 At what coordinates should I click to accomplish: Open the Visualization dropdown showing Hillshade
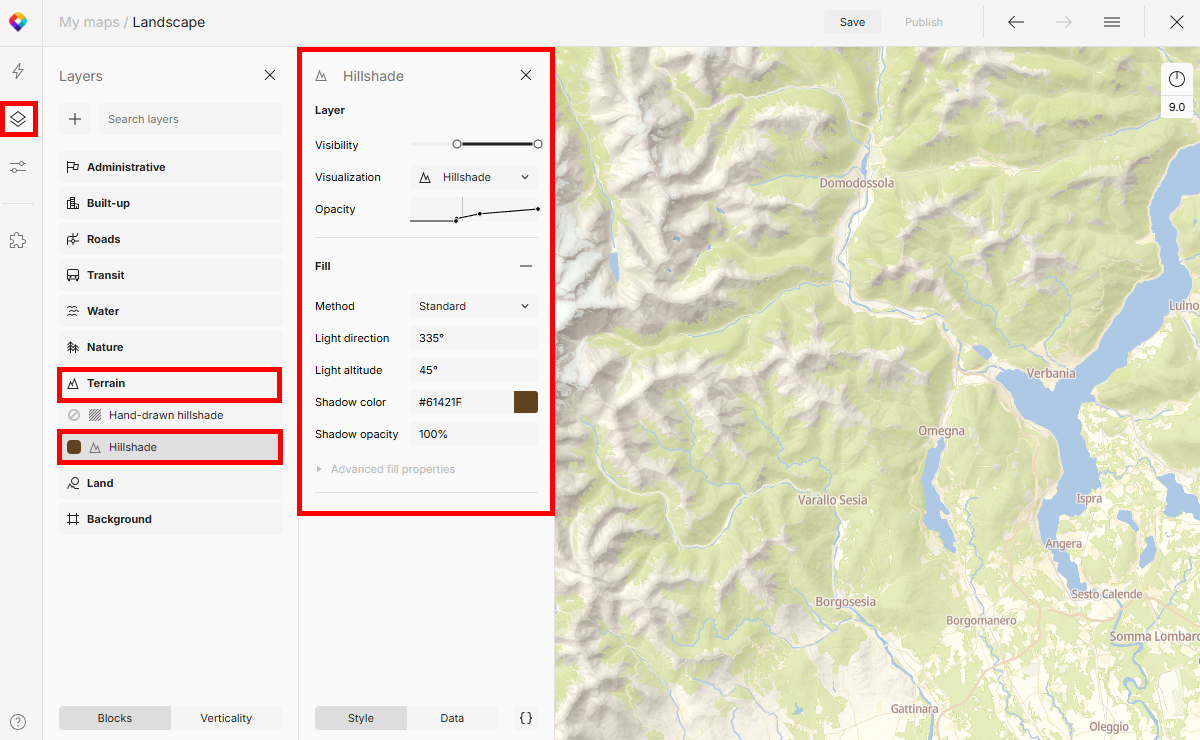pyautogui.click(x=473, y=177)
